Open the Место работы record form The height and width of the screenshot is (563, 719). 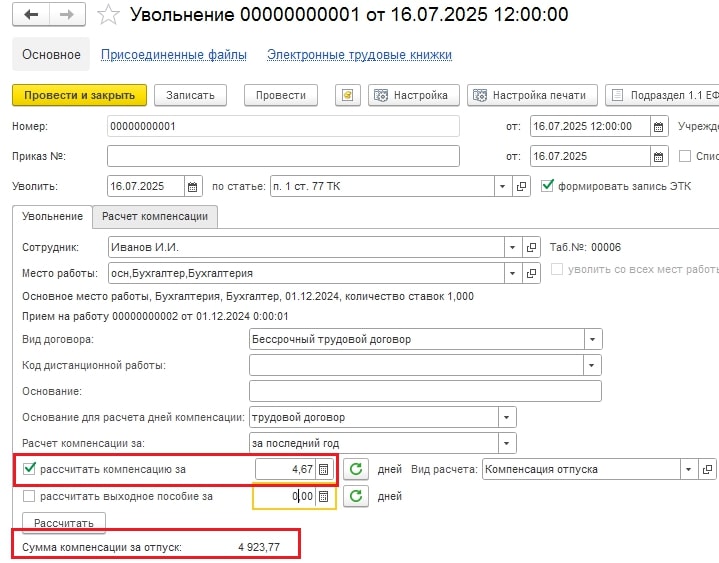point(531,274)
